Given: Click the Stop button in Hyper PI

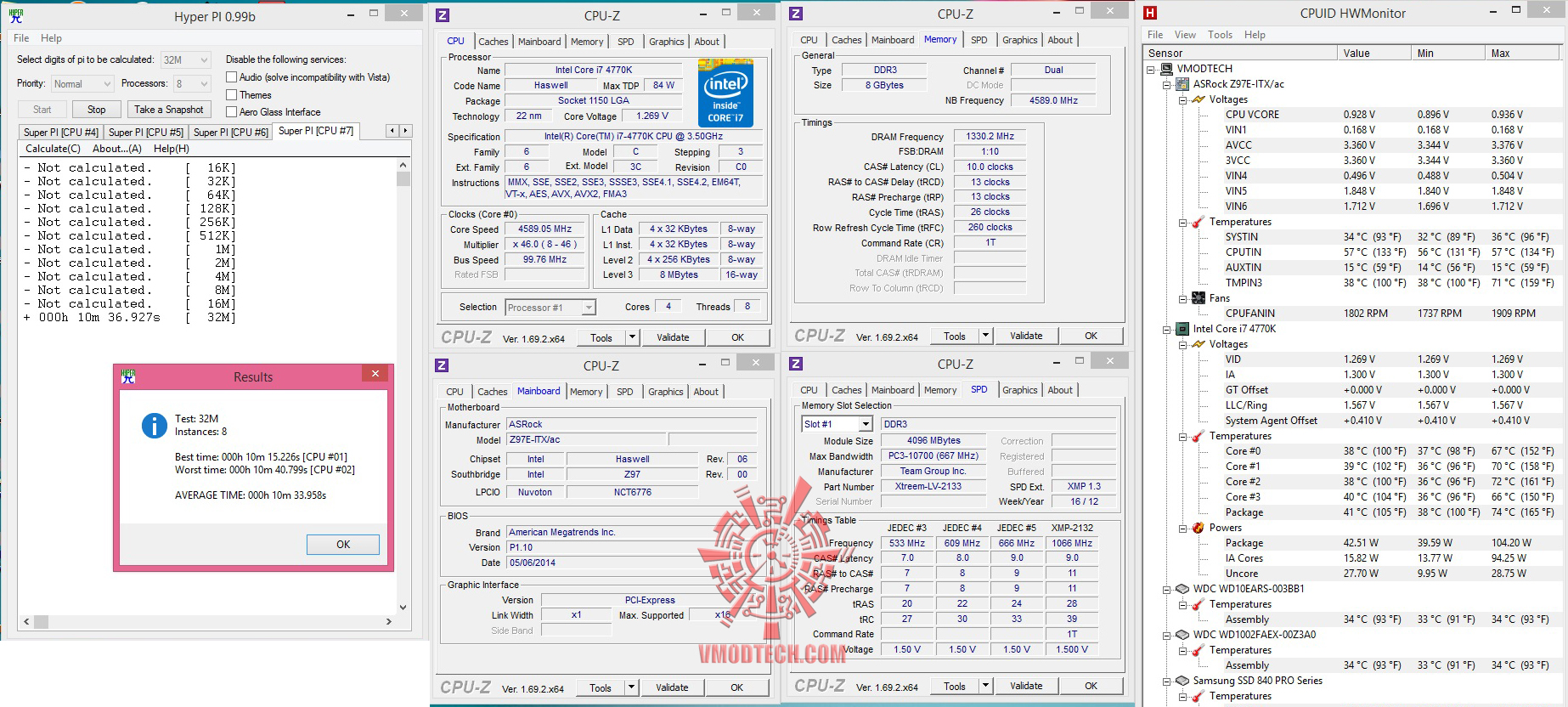Looking at the screenshot, I should point(96,110).
